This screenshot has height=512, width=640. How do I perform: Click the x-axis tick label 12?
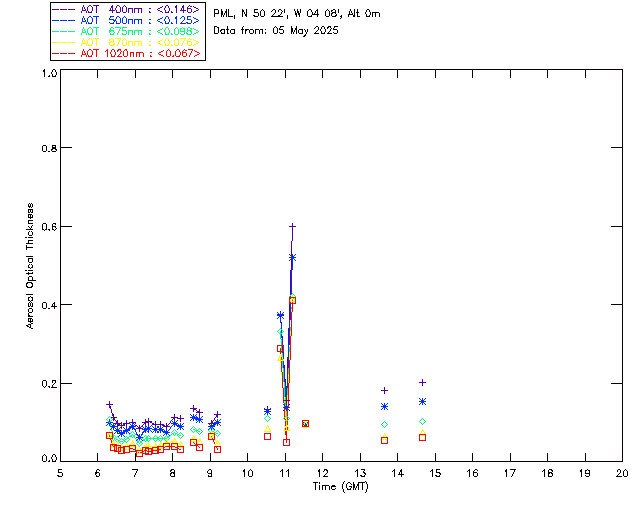(x=322, y=473)
